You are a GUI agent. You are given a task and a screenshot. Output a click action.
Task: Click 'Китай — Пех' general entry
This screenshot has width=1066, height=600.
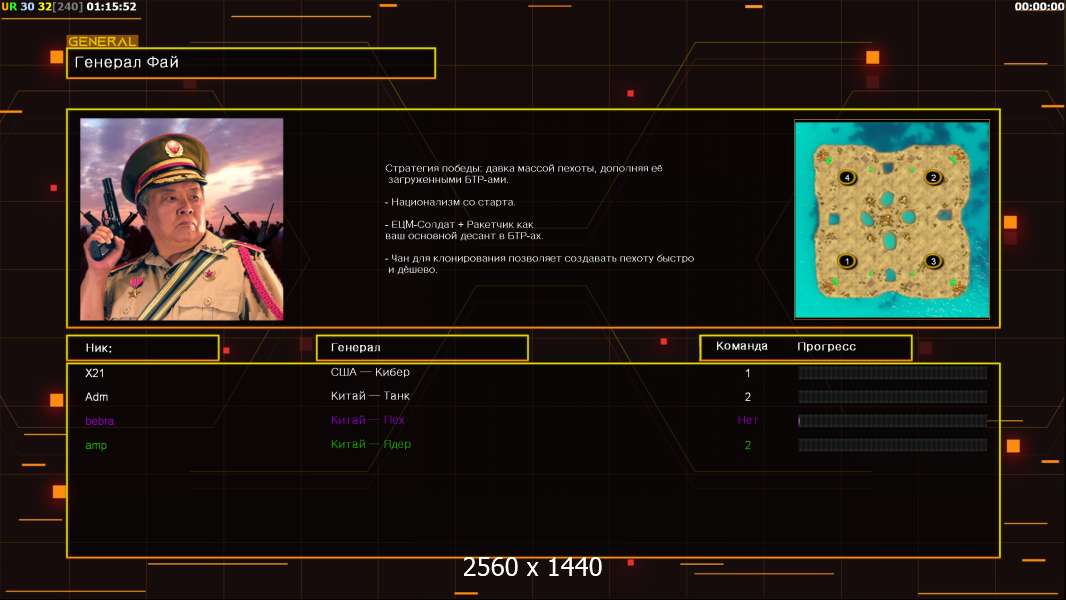pyautogui.click(x=367, y=420)
